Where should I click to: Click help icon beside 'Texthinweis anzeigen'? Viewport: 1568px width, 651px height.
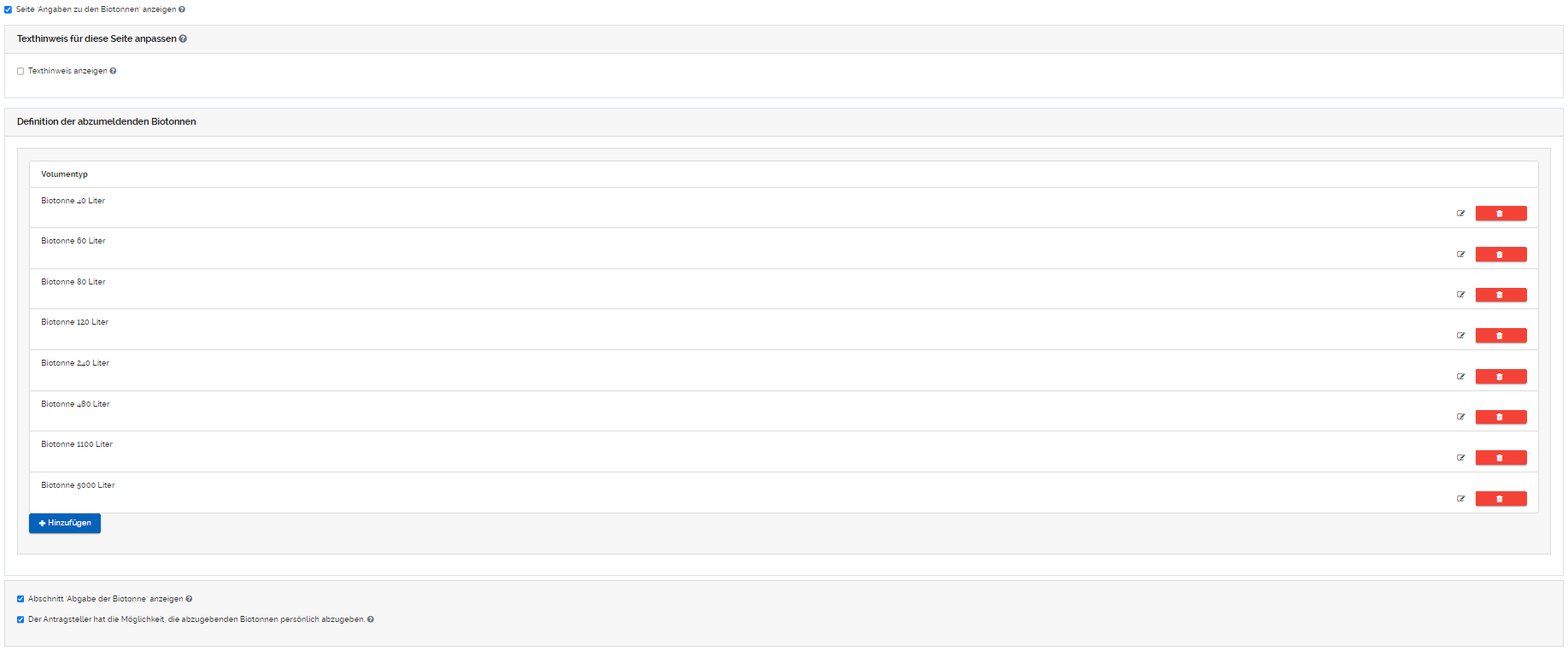(113, 71)
